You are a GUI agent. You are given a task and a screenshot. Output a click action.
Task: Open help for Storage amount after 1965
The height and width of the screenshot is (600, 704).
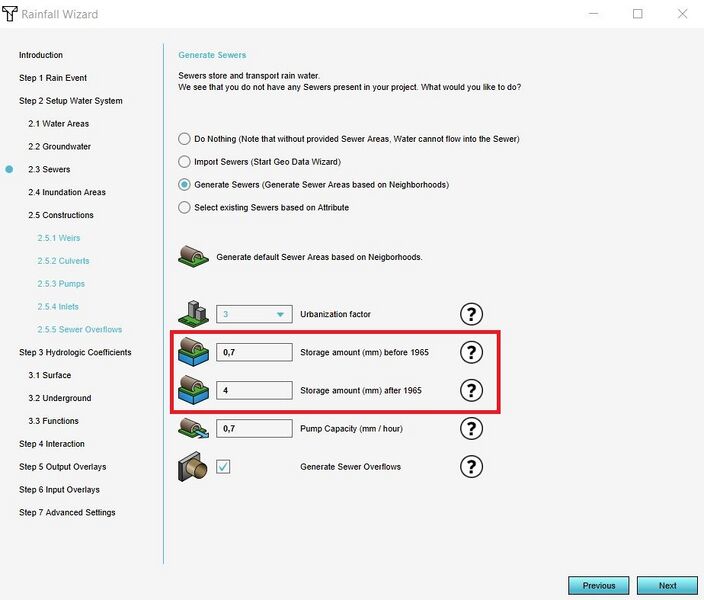tap(469, 390)
